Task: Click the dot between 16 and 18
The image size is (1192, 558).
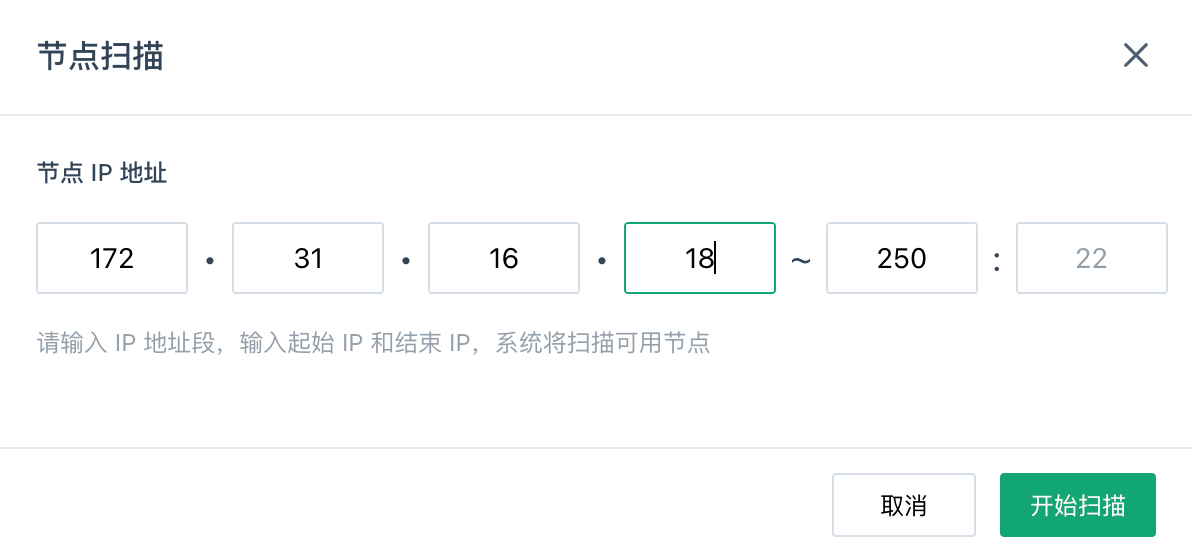Action: pyautogui.click(x=602, y=260)
